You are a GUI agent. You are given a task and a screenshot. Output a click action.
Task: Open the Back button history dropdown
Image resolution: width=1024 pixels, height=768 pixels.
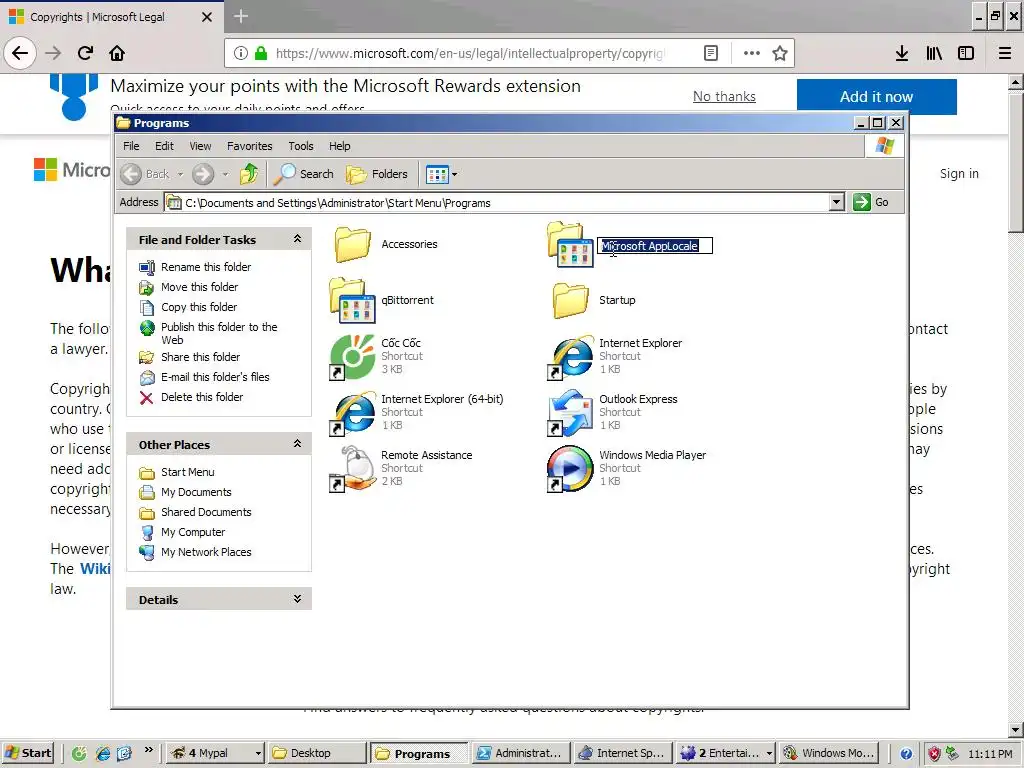(180, 174)
